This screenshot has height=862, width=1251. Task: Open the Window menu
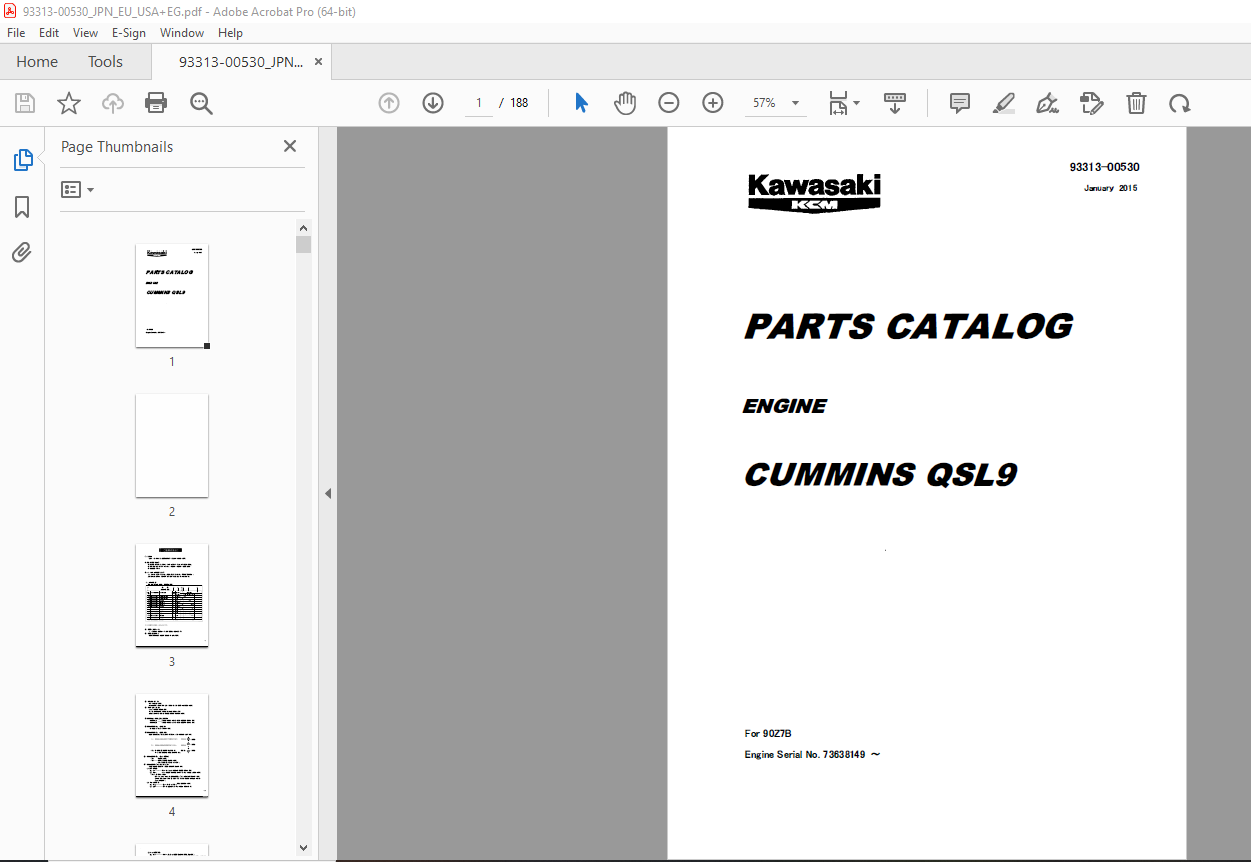coord(182,32)
